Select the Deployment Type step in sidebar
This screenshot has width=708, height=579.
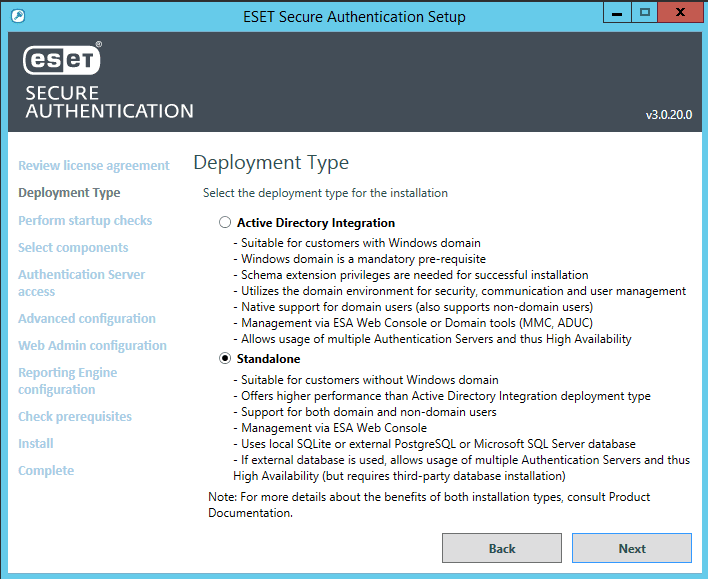click(x=69, y=193)
